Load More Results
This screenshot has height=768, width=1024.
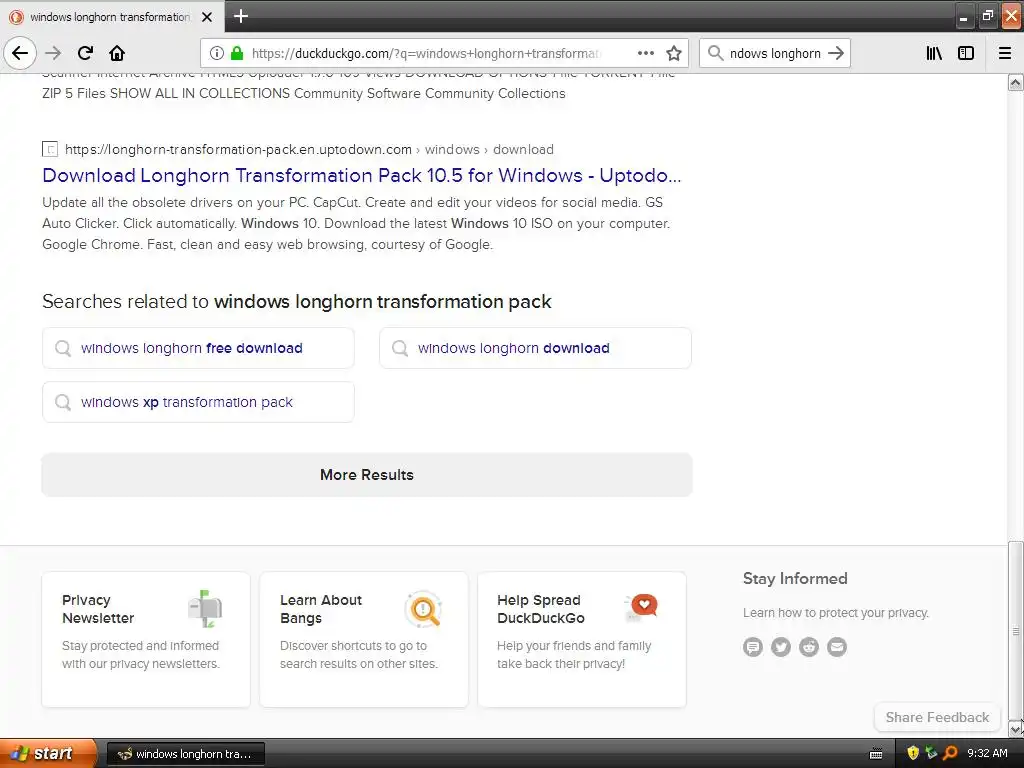point(367,475)
